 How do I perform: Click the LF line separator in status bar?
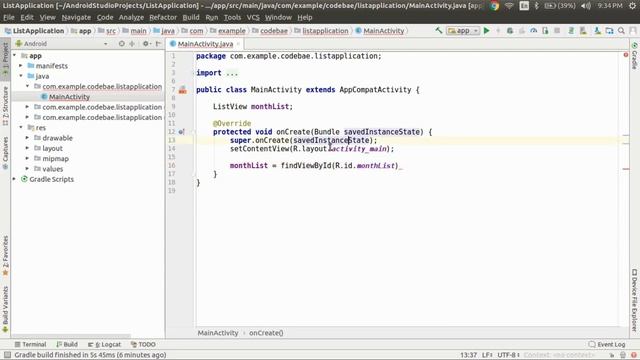(x=487, y=355)
